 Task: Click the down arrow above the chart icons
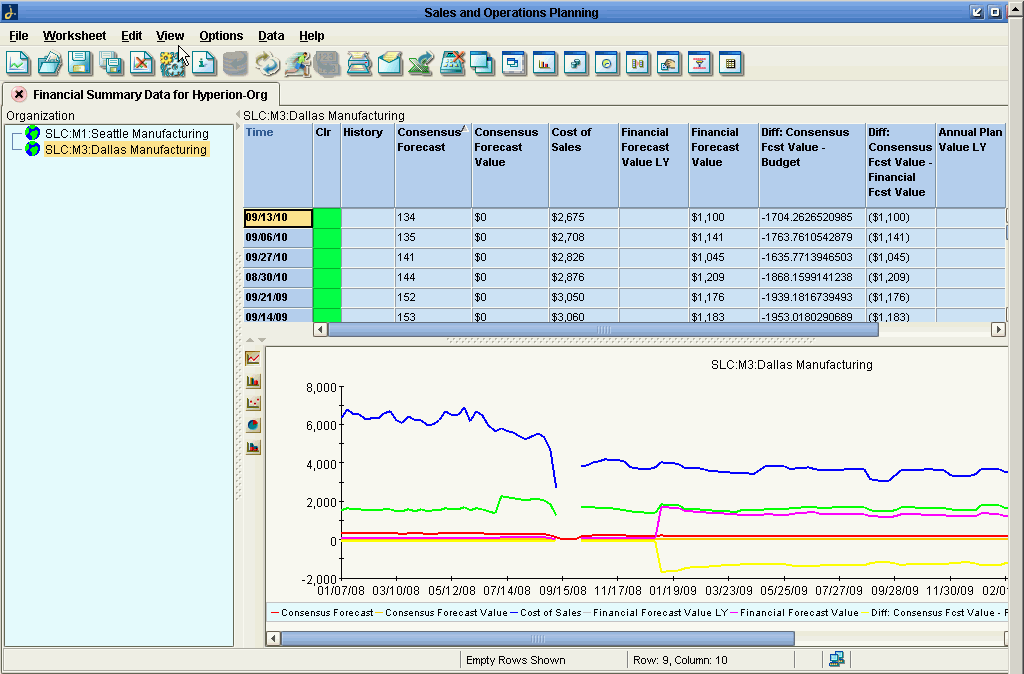(260, 341)
